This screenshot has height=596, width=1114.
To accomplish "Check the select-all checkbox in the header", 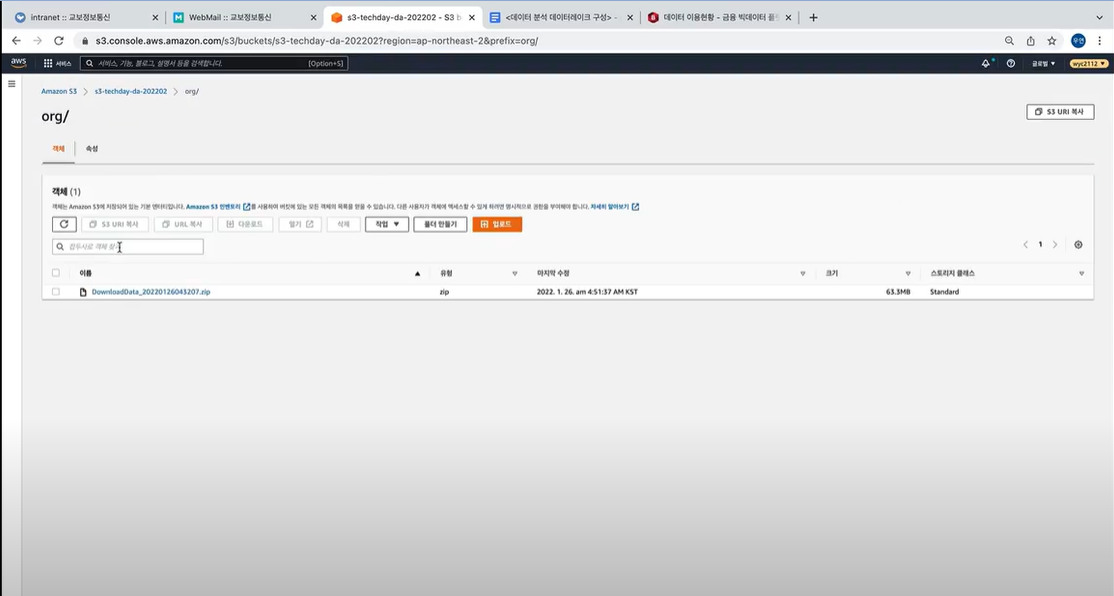I will tap(56, 271).
